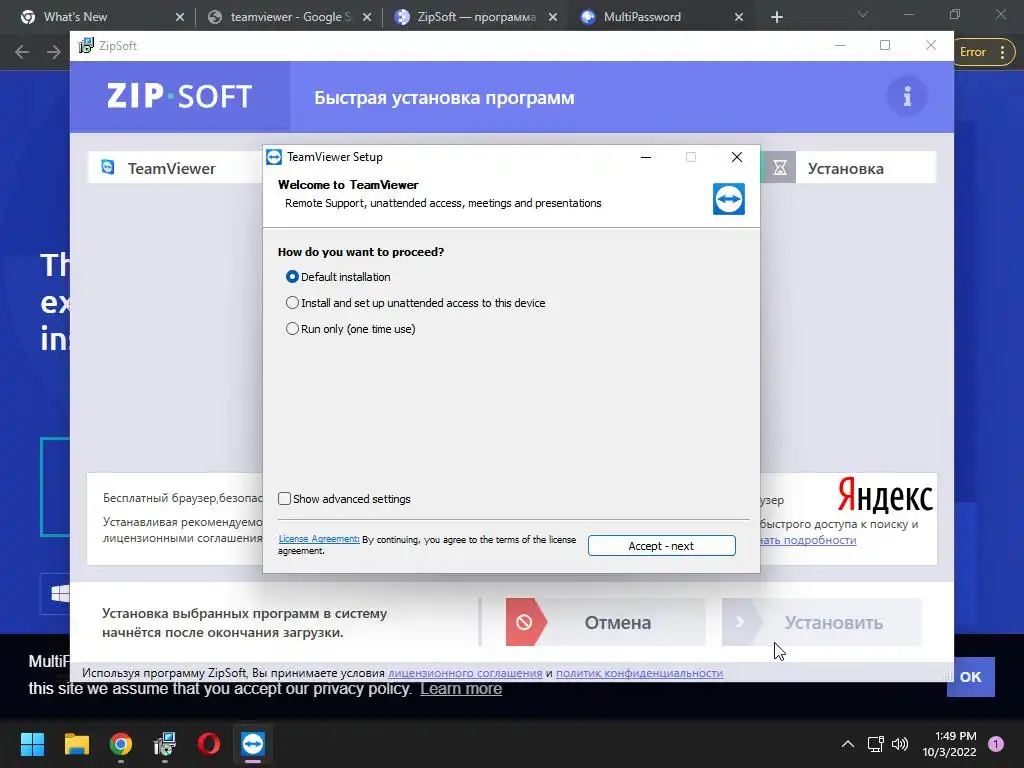1024x768 pixels.
Task: Close the teamviewer Google Search tab
Action: (x=367, y=18)
